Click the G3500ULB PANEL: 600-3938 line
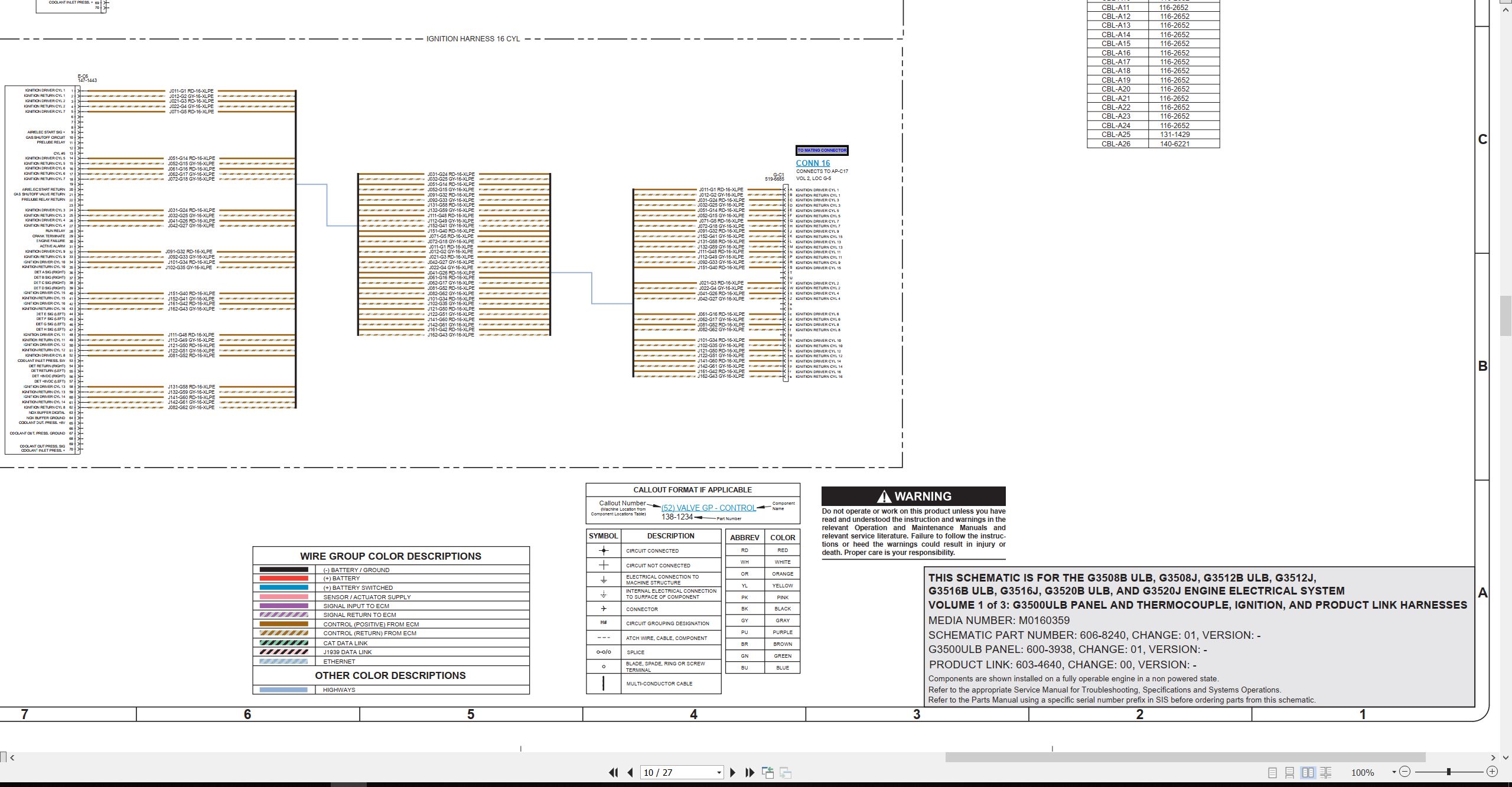The height and width of the screenshot is (787, 1512). click(1068, 649)
